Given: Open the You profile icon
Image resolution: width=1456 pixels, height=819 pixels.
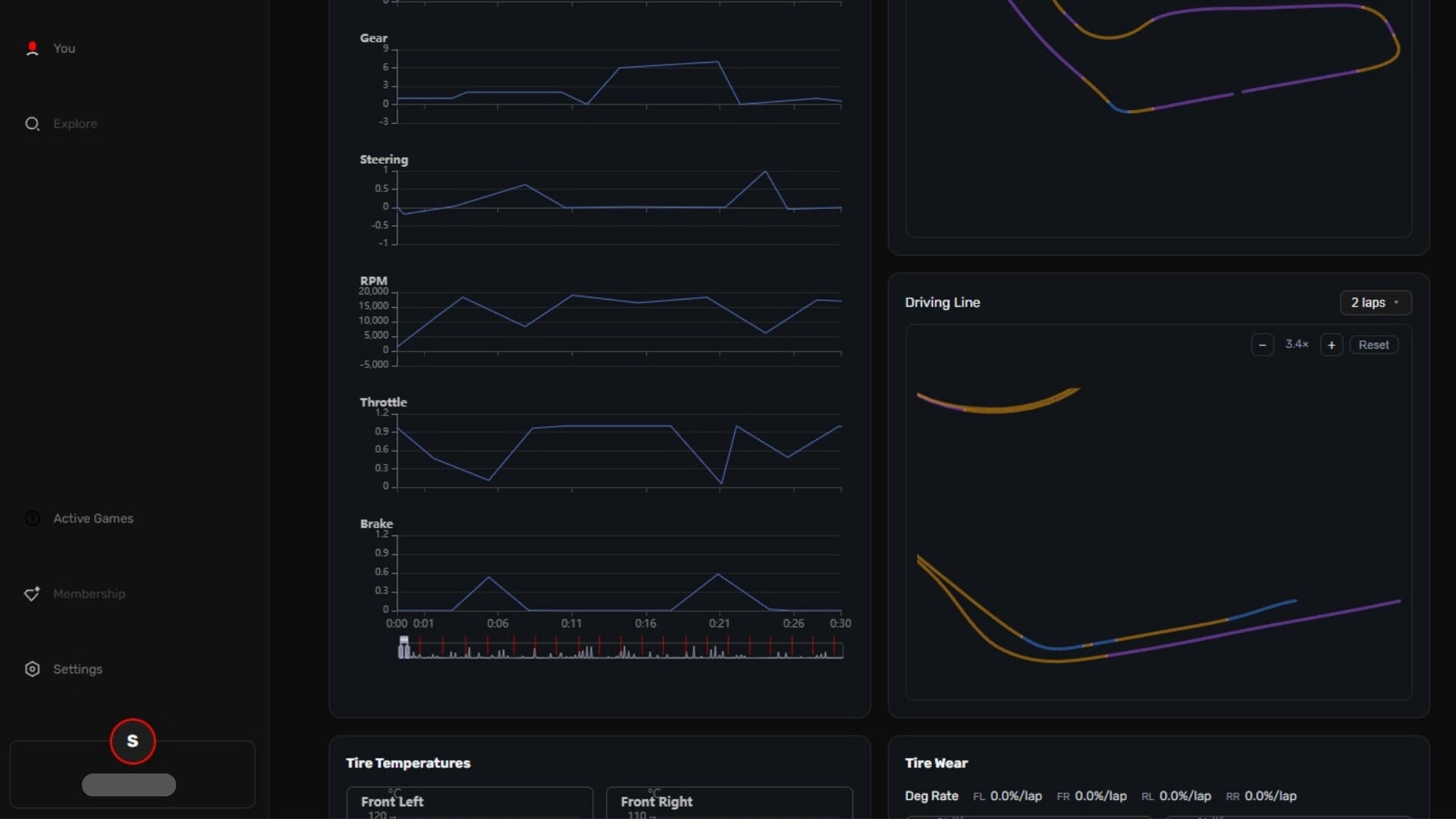Looking at the screenshot, I should point(32,49).
